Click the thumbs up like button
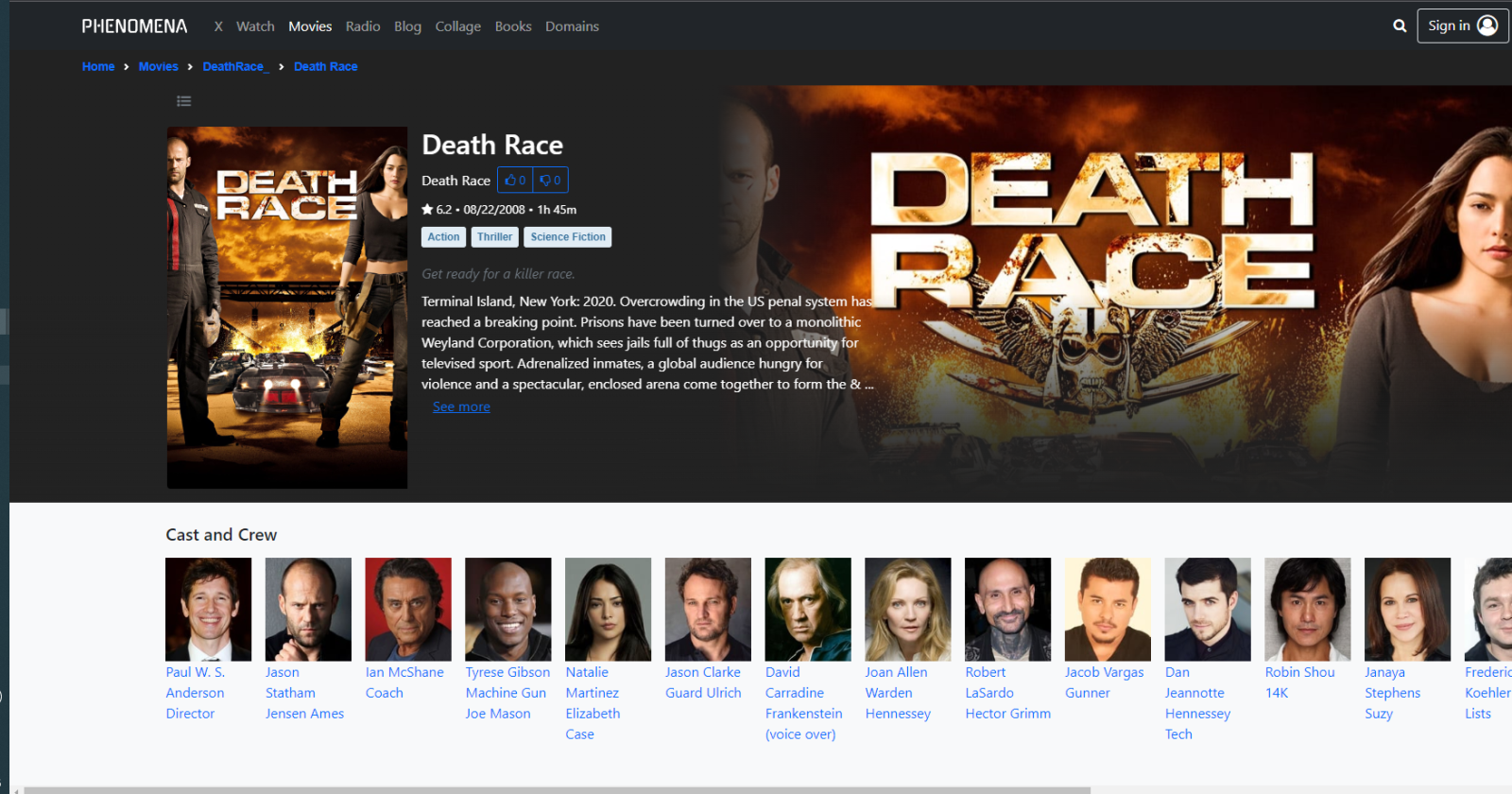The height and width of the screenshot is (794, 1512). point(515,181)
